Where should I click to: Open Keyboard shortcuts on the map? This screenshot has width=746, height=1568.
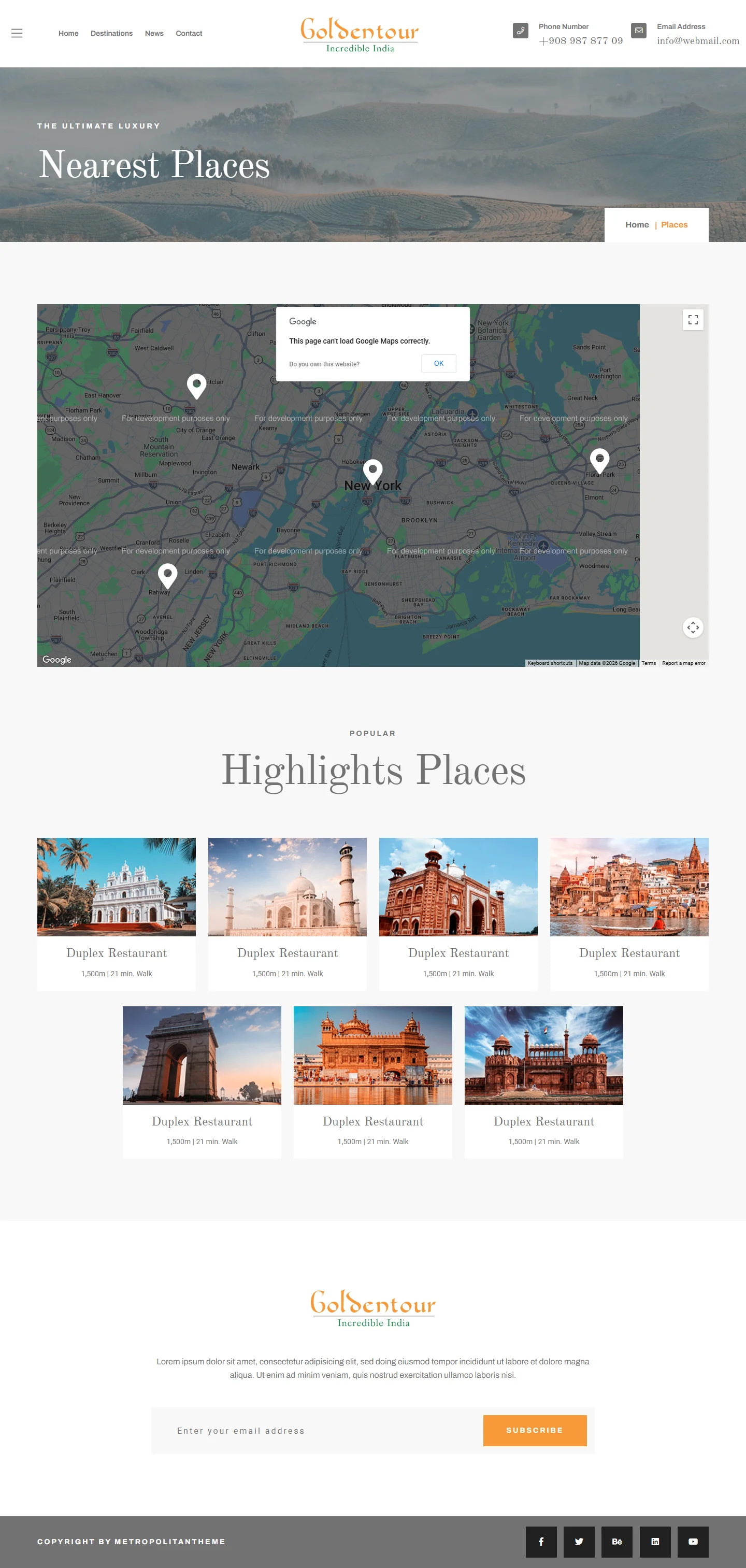550,663
